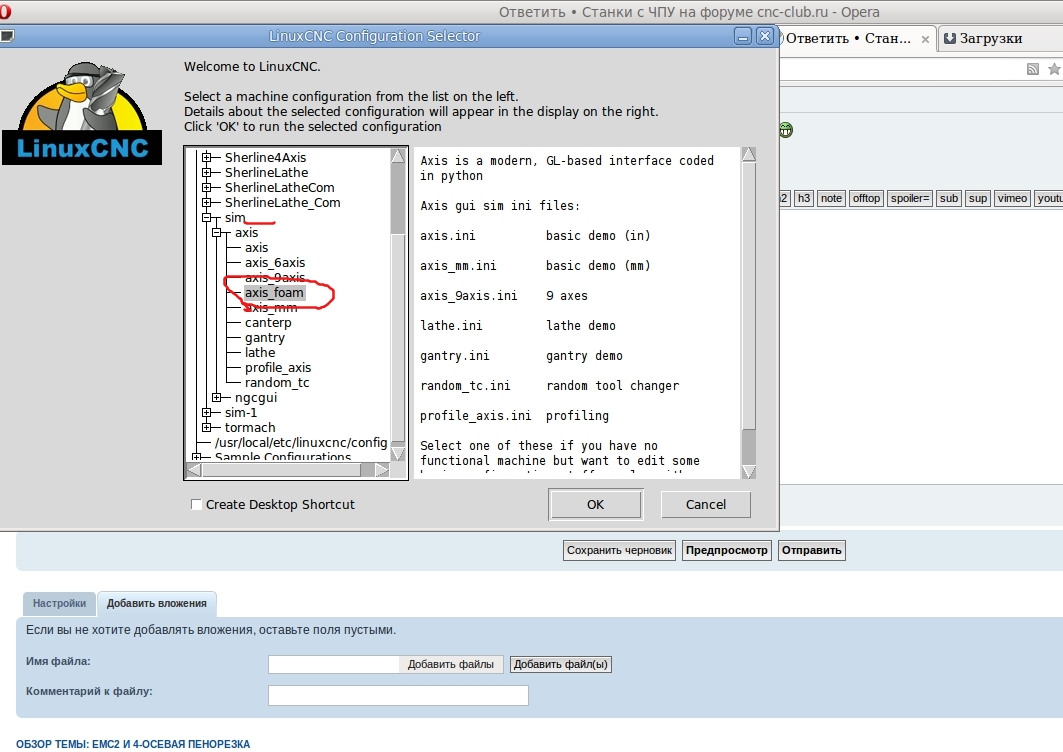This screenshot has width=1063, height=752.
Task: Click Сохранить черновик button
Action: (x=620, y=551)
